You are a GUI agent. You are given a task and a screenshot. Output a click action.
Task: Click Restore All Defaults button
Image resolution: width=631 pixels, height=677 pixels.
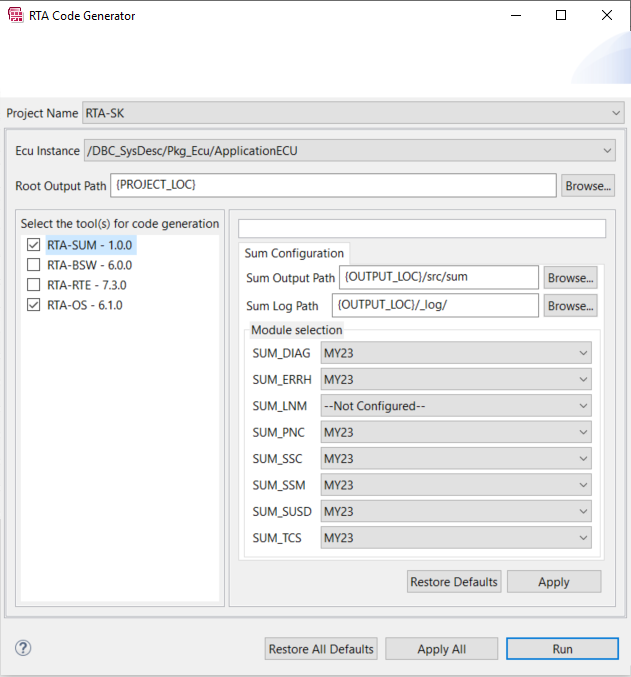(321, 649)
